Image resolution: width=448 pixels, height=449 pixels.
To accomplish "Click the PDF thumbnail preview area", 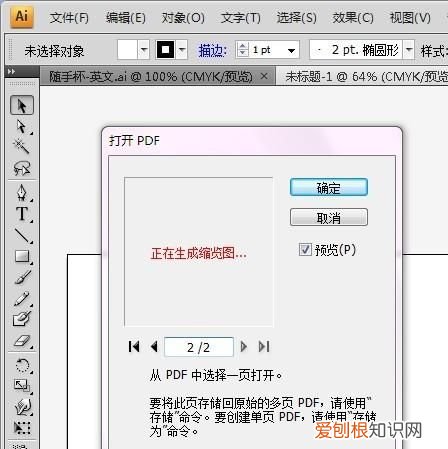I will (x=199, y=252).
